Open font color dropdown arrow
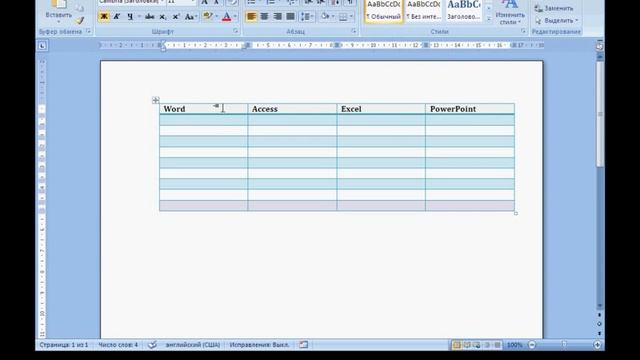The image size is (640, 360). [x=235, y=17]
